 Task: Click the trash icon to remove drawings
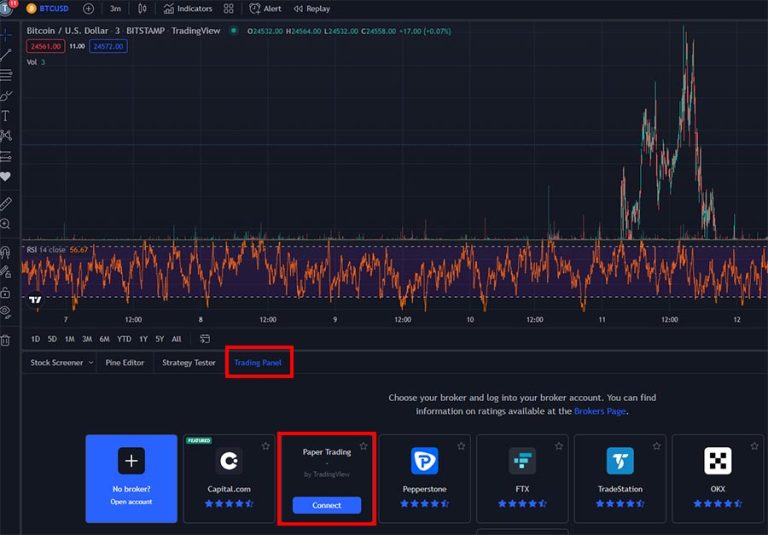6,340
